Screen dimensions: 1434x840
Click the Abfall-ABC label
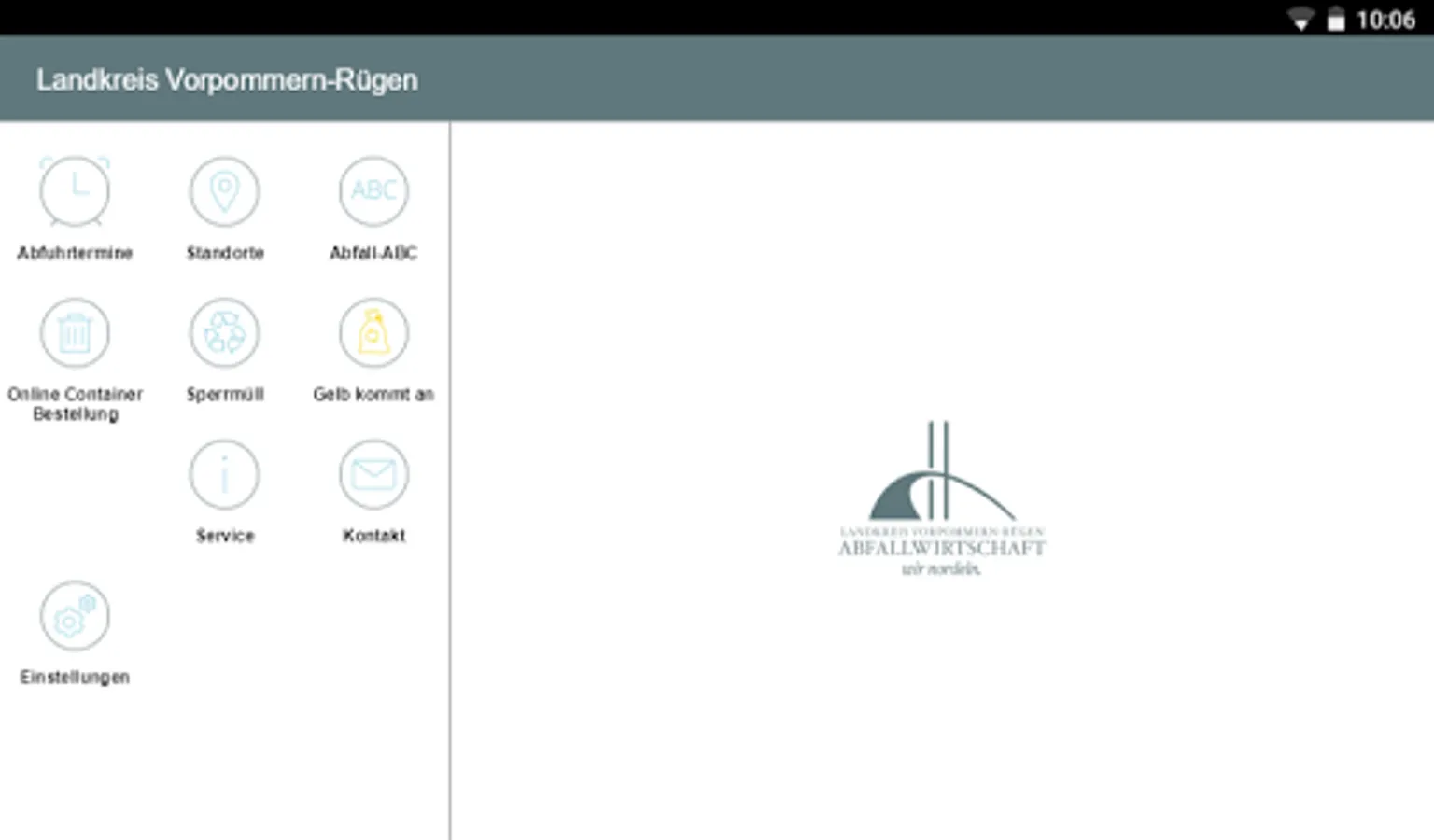pos(373,253)
